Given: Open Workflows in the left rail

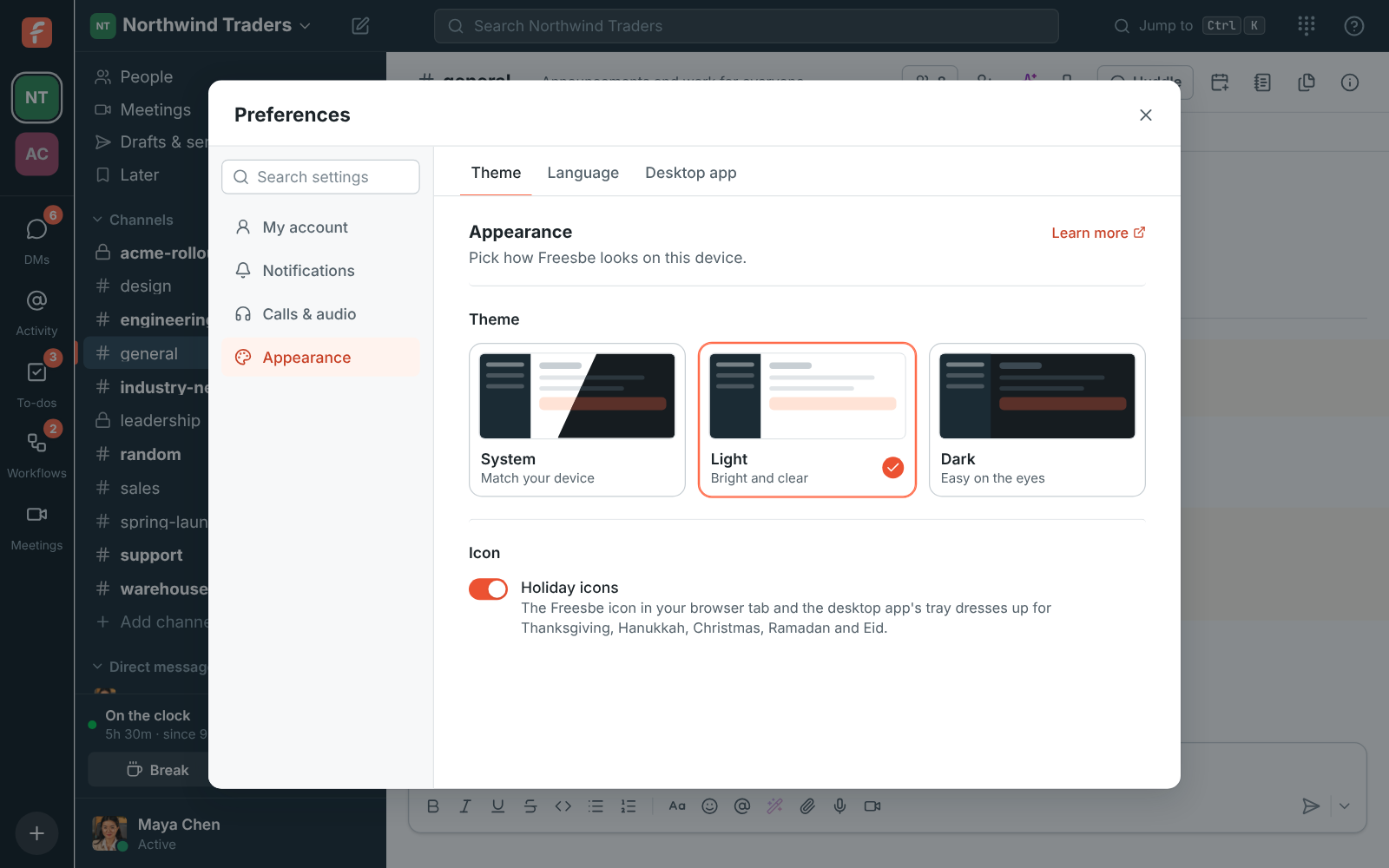Looking at the screenshot, I should (36, 453).
